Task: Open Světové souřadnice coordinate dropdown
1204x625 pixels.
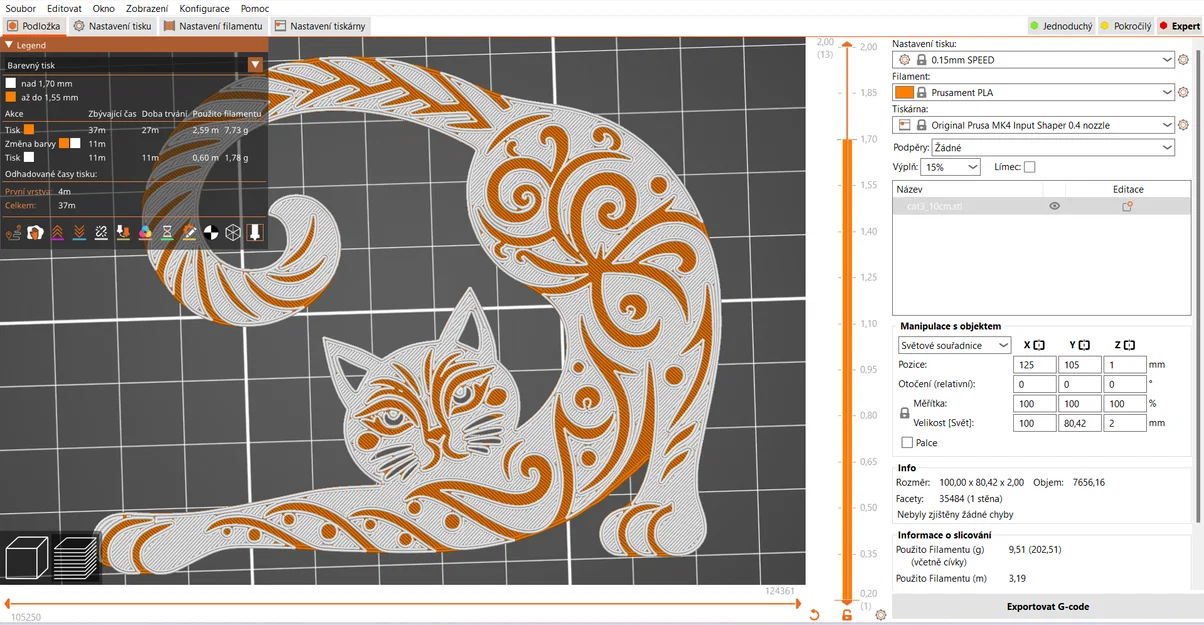Action: pyautogui.click(x=955, y=345)
